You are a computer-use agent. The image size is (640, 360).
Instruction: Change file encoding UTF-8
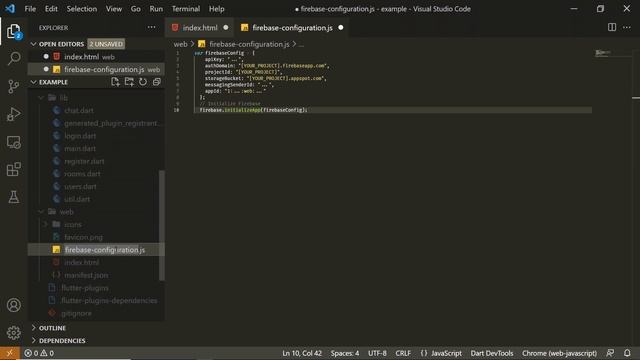point(377,353)
